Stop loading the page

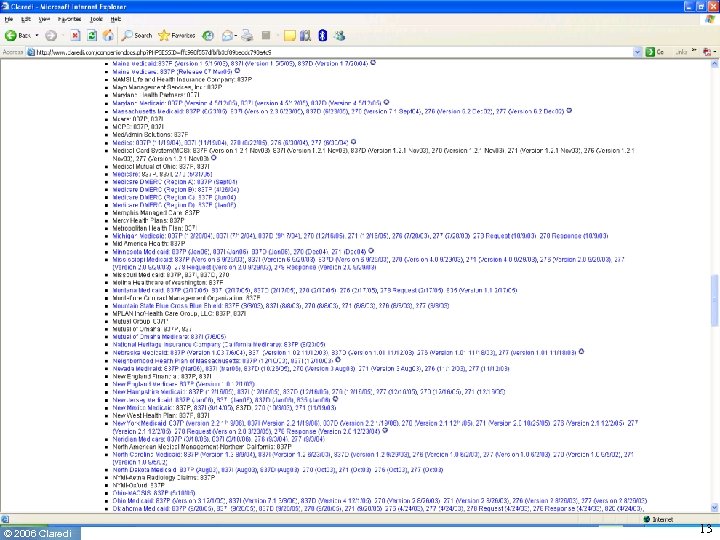pyautogui.click(x=75, y=35)
